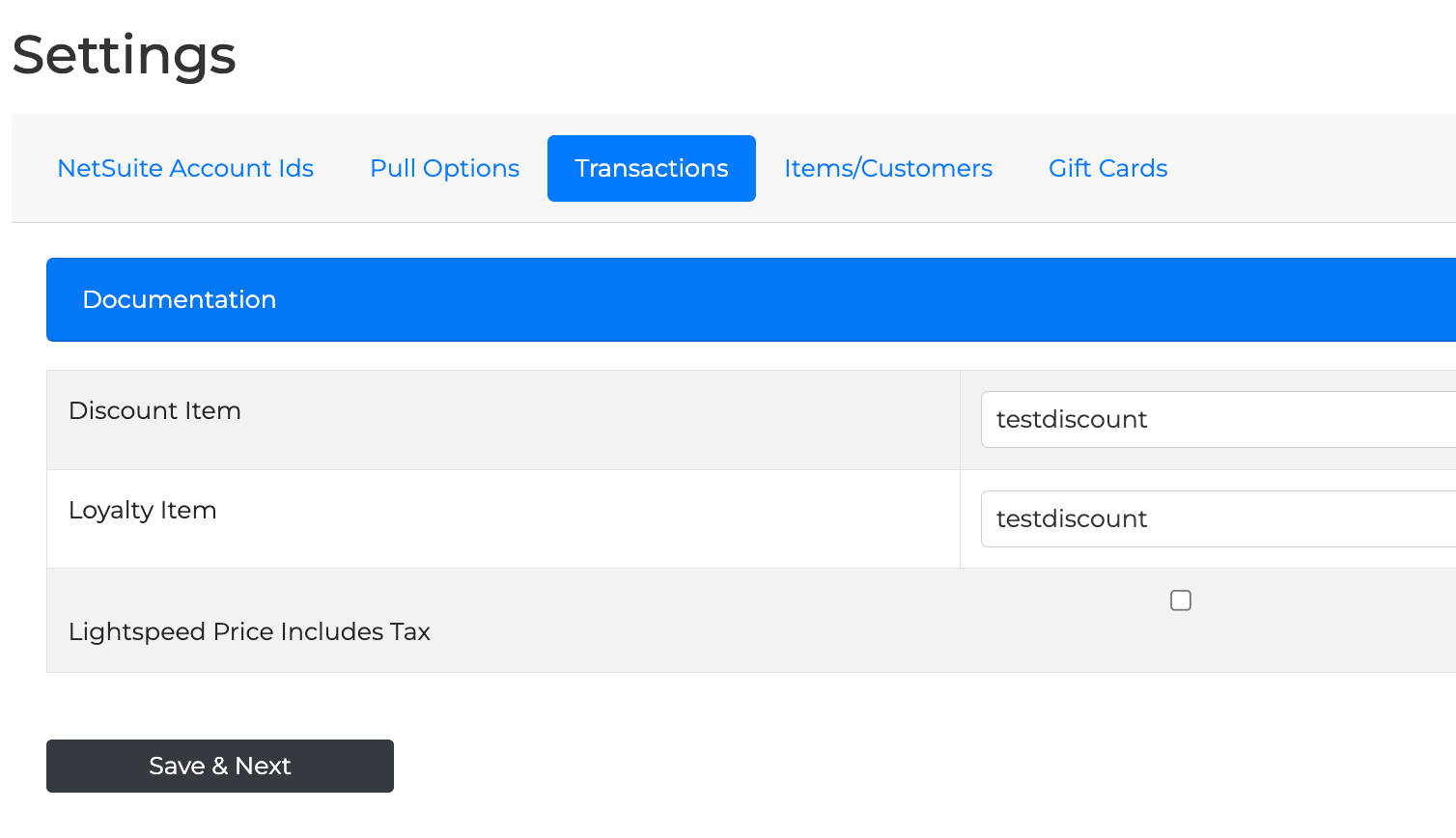Click empty space right of Save & Next
1456x838 pixels.
[x=772, y=766]
